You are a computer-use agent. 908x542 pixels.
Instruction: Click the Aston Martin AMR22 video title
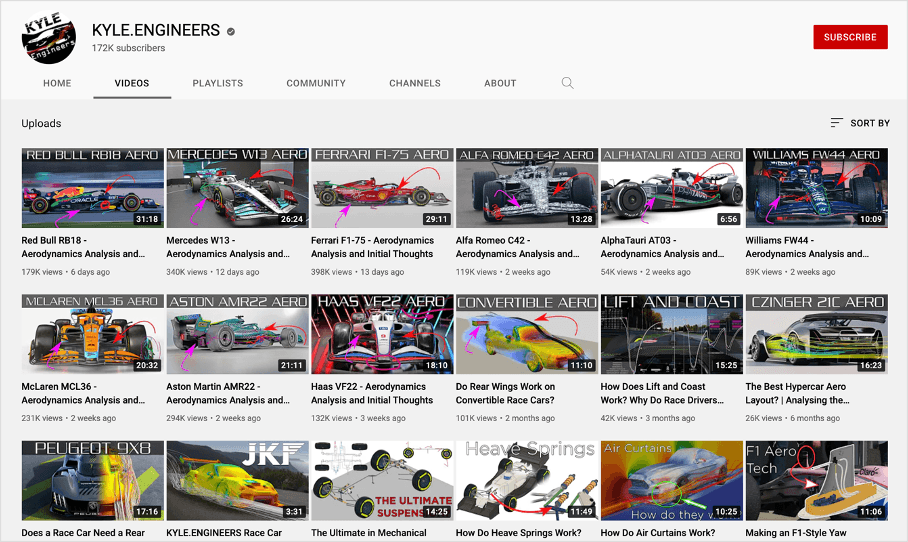(228, 393)
